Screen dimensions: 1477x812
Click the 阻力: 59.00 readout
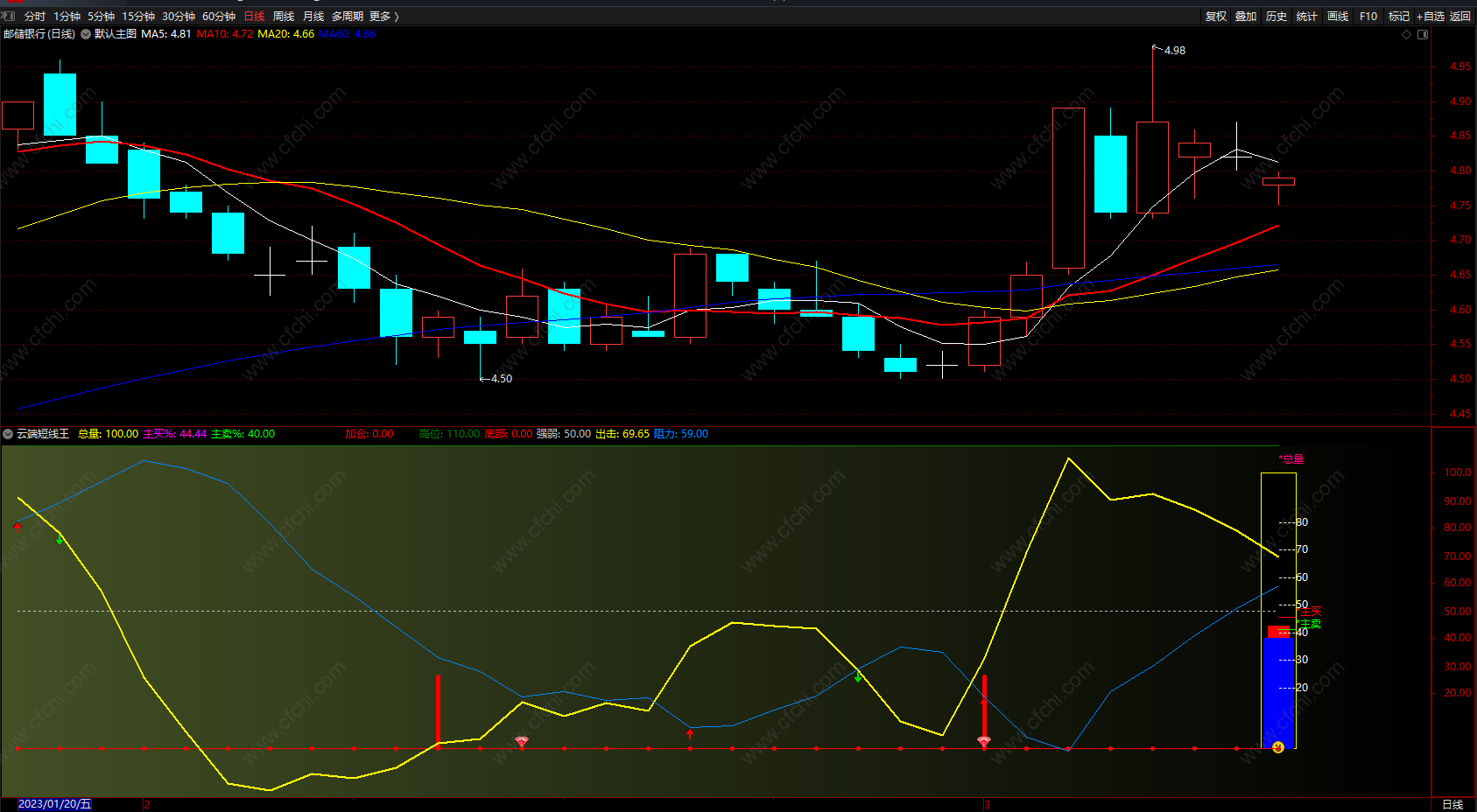681,434
